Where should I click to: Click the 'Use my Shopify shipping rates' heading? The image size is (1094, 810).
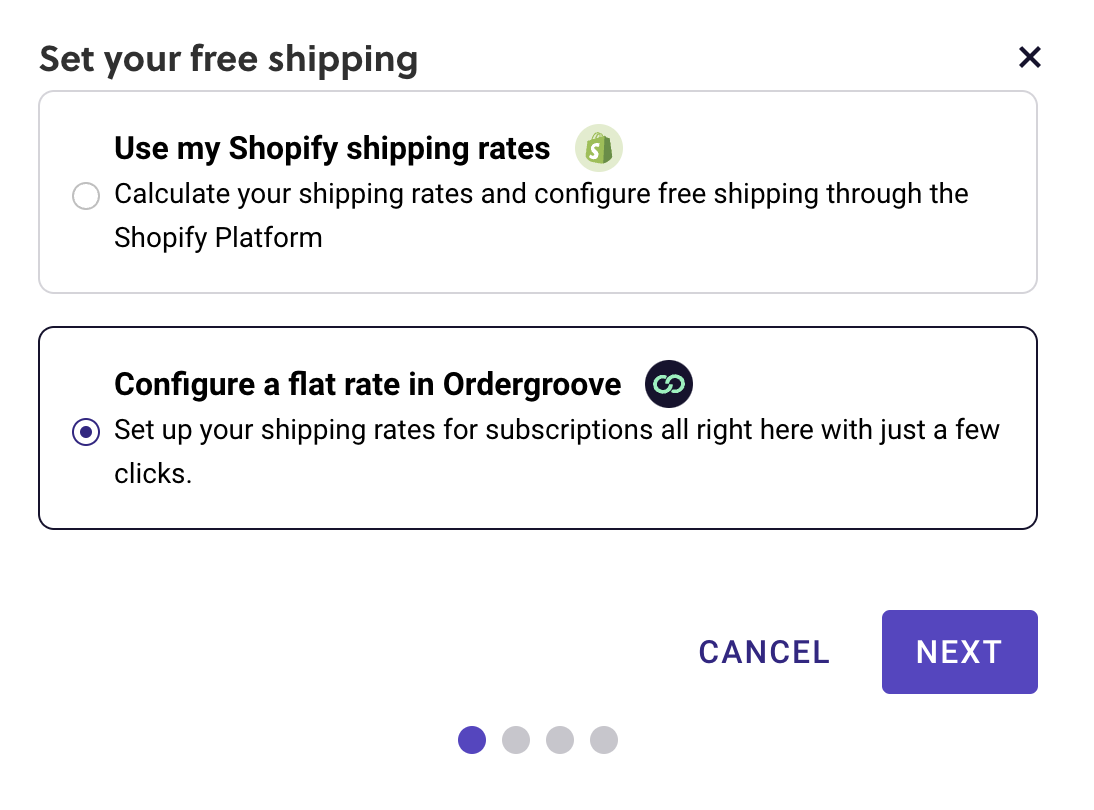pyautogui.click(x=332, y=149)
